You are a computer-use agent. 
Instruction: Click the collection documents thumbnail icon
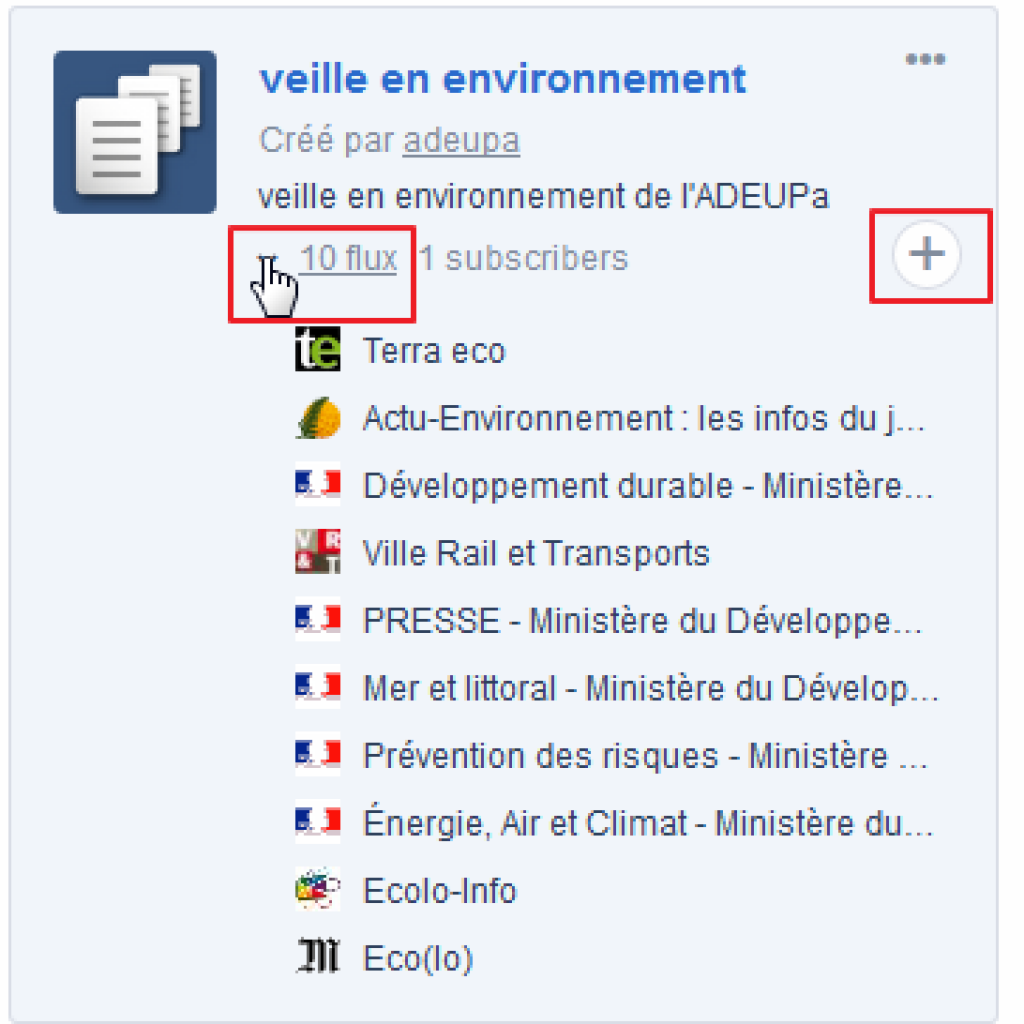pyautogui.click(x=134, y=132)
